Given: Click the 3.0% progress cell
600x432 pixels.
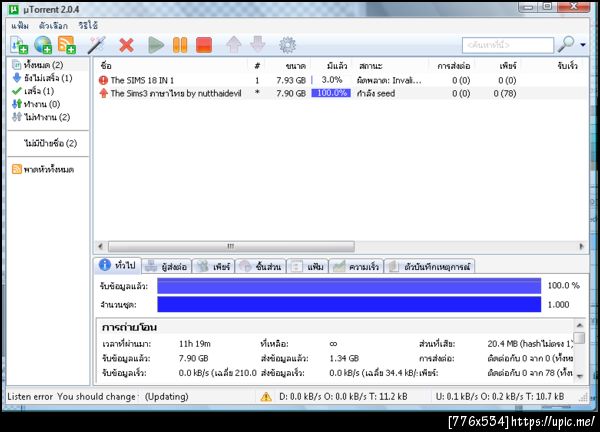Looking at the screenshot, I should pyautogui.click(x=331, y=80).
